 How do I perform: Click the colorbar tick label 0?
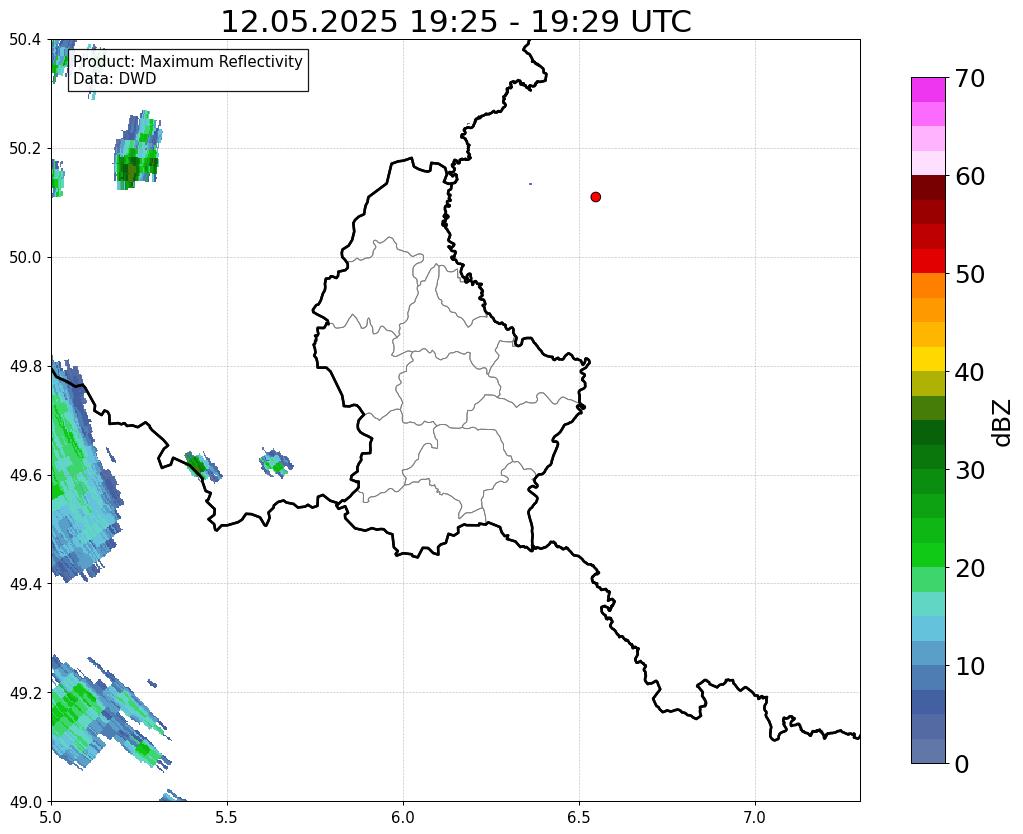[962, 764]
